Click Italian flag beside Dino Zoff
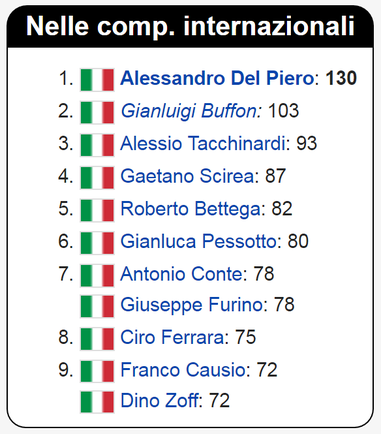The width and height of the screenshot is (381, 434). pyautogui.click(x=97, y=402)
